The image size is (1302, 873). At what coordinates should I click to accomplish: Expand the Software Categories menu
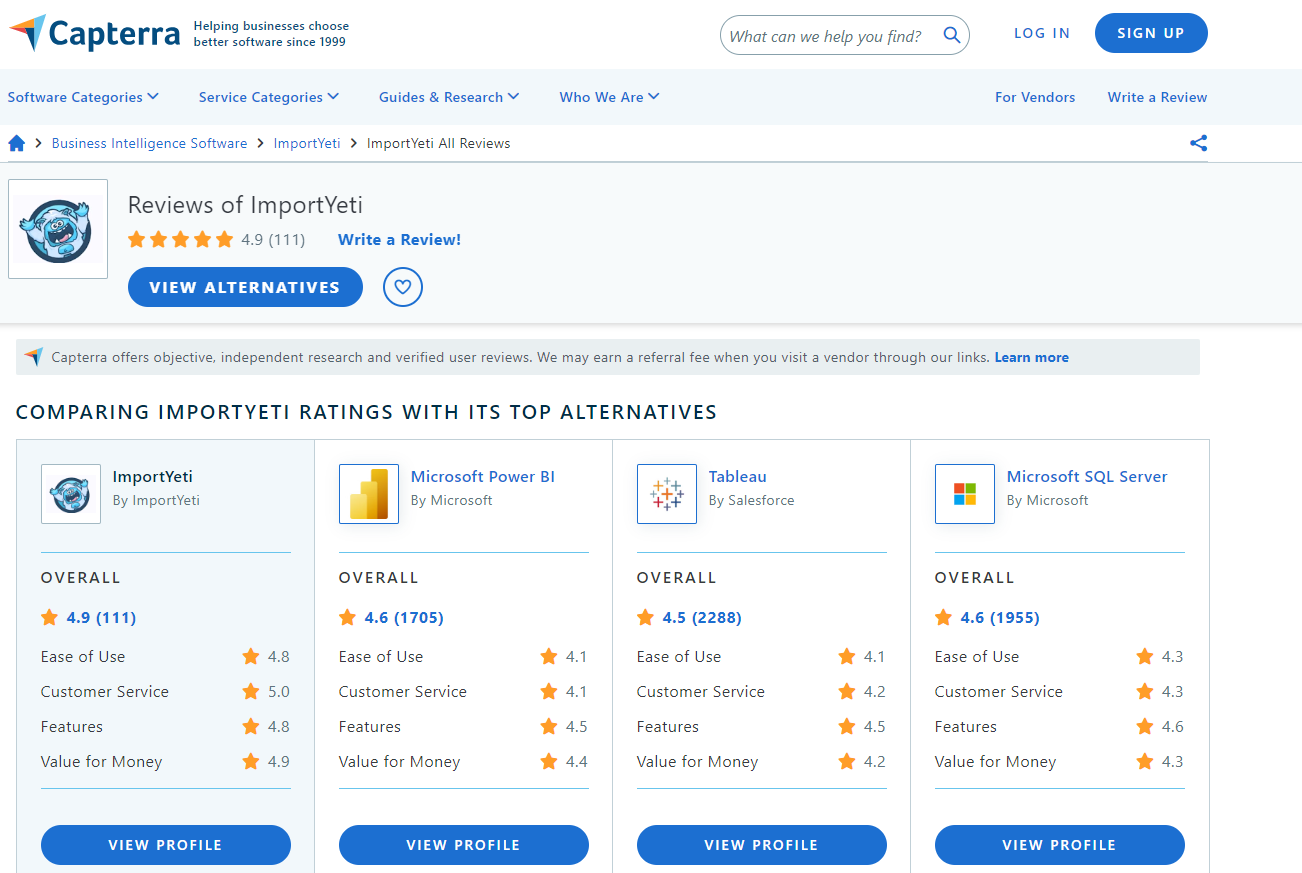[x=83, y=97]
